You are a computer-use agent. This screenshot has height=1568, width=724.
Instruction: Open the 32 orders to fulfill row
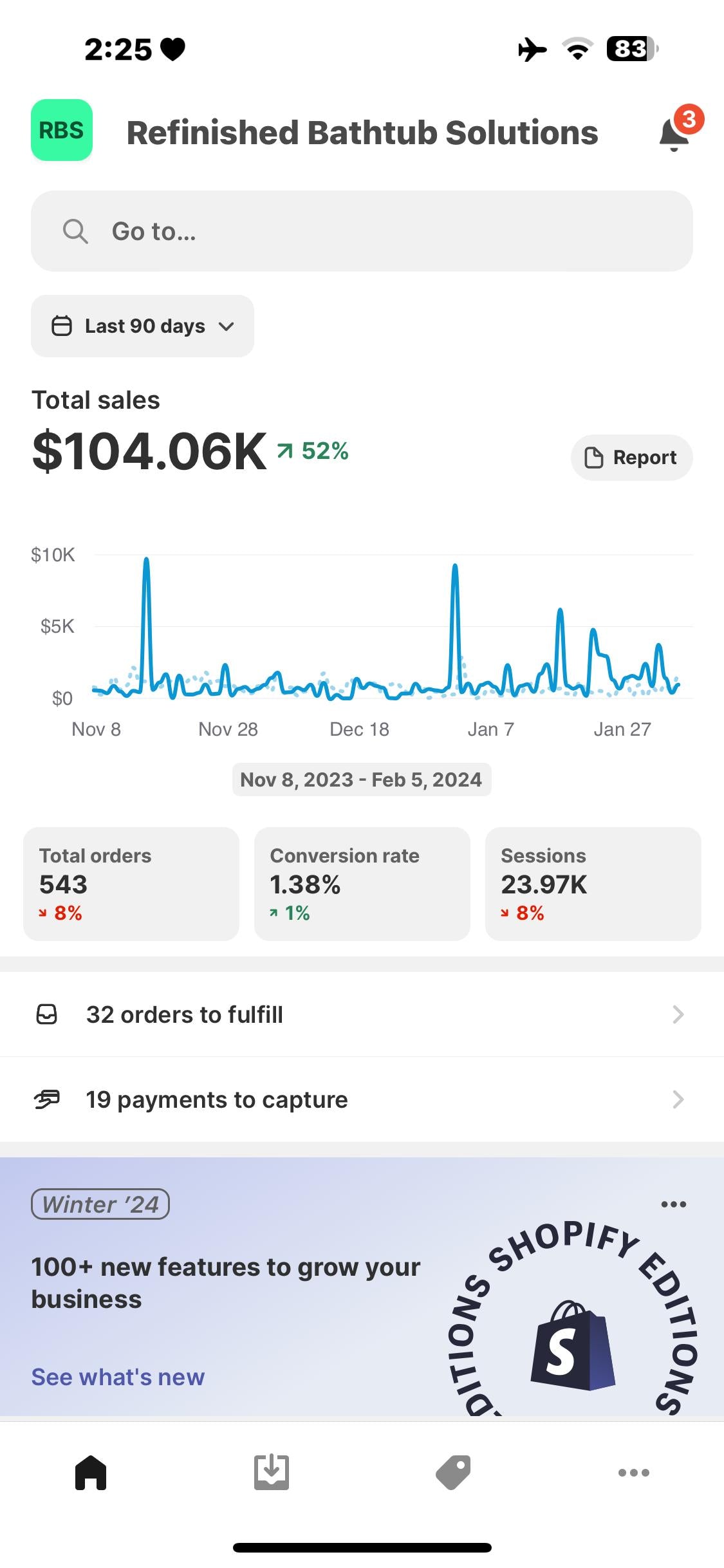(x=362, y=1014)
